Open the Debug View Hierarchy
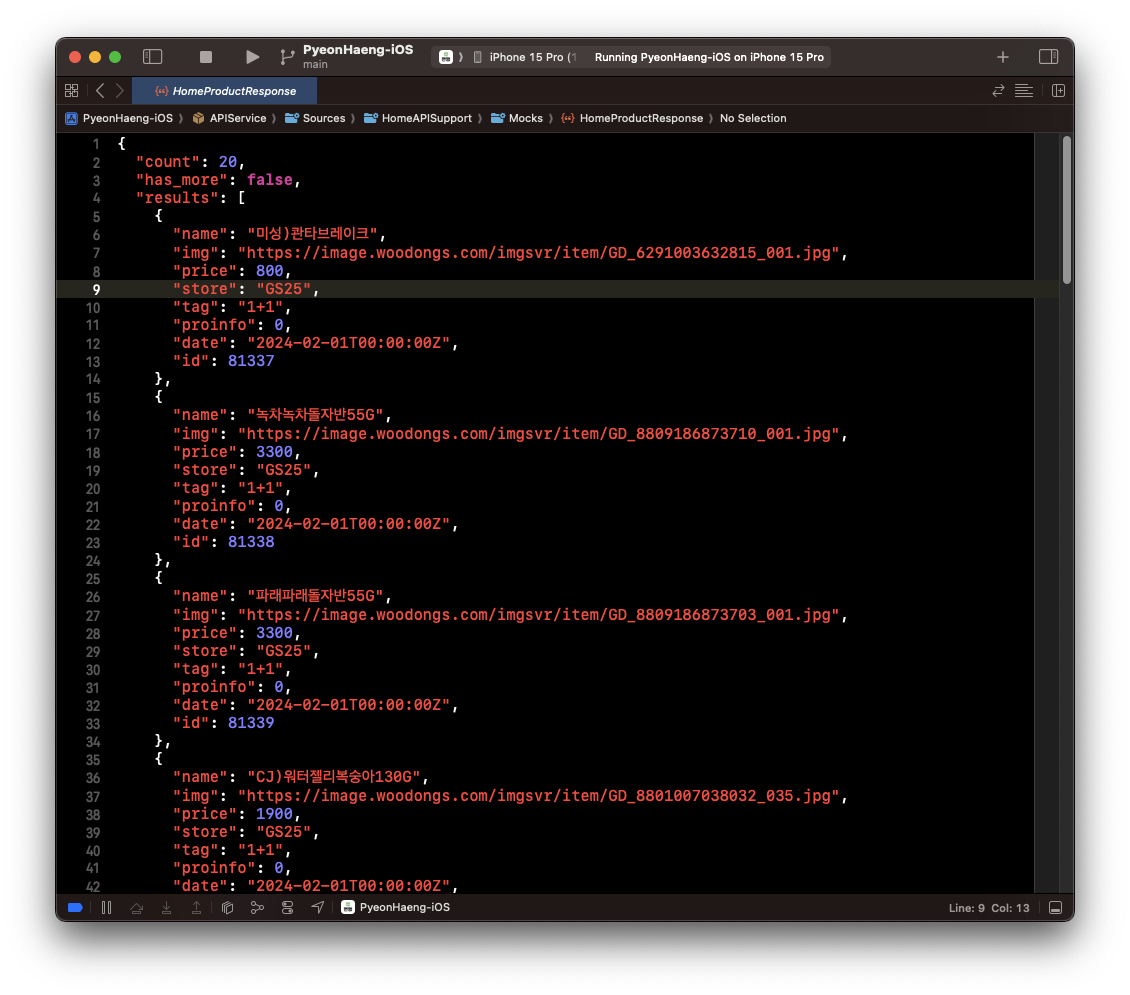1130x995 pixels. point(227,908)
